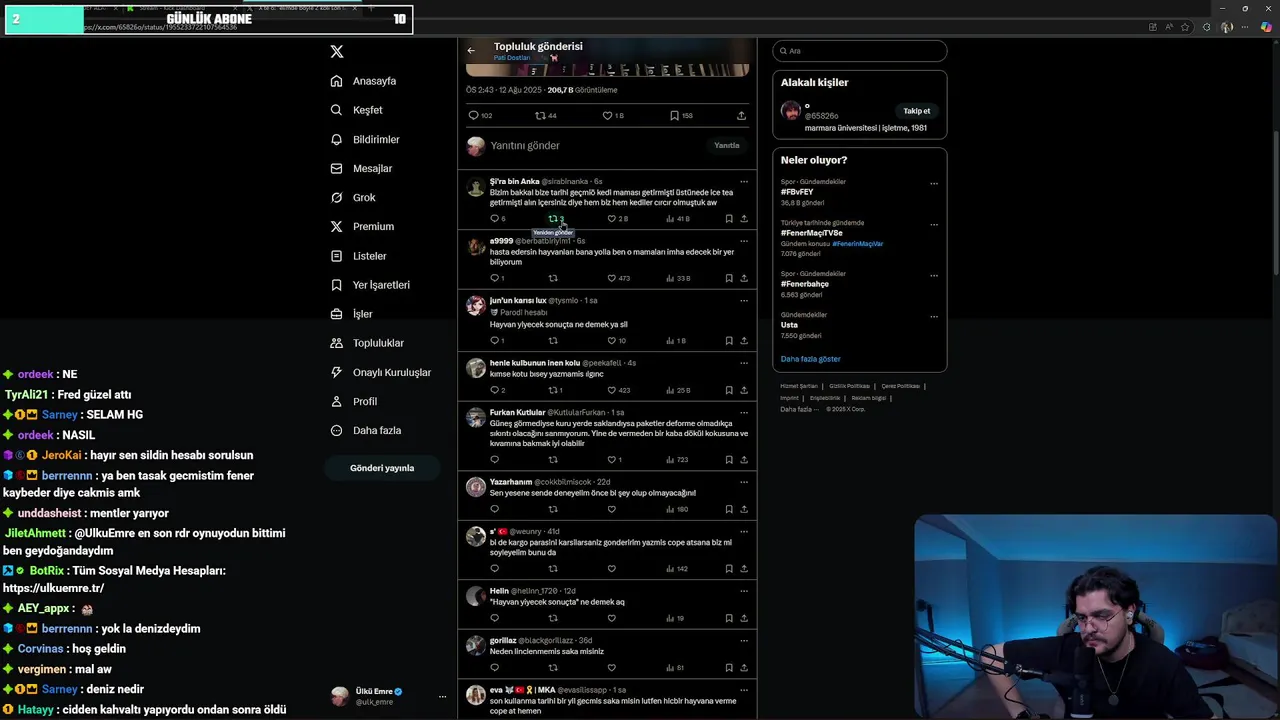View analytics of a9999's reply, 33 B
This screenshot has height=720, width=1280.
pos(678,278)
